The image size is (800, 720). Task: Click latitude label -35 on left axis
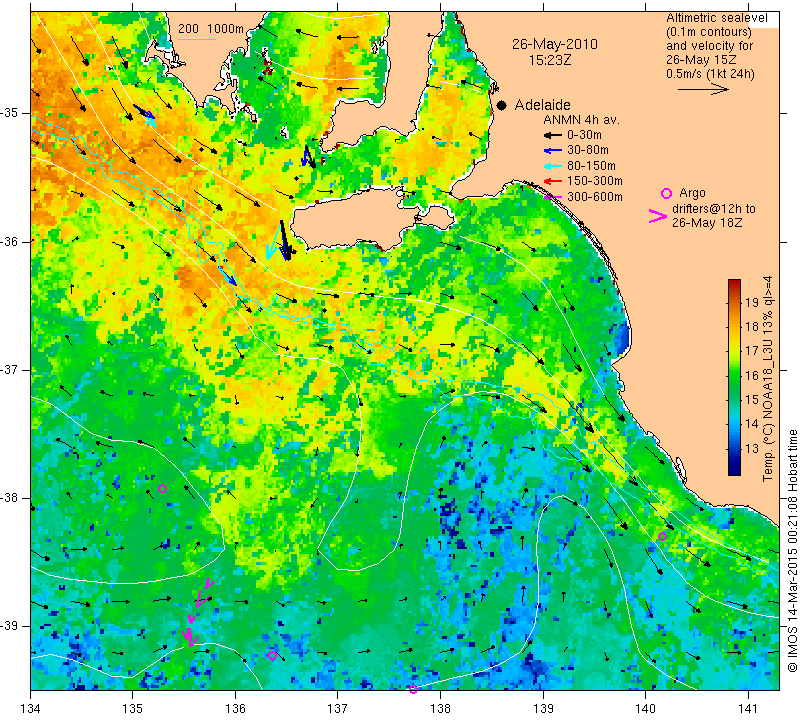point(11,113)
